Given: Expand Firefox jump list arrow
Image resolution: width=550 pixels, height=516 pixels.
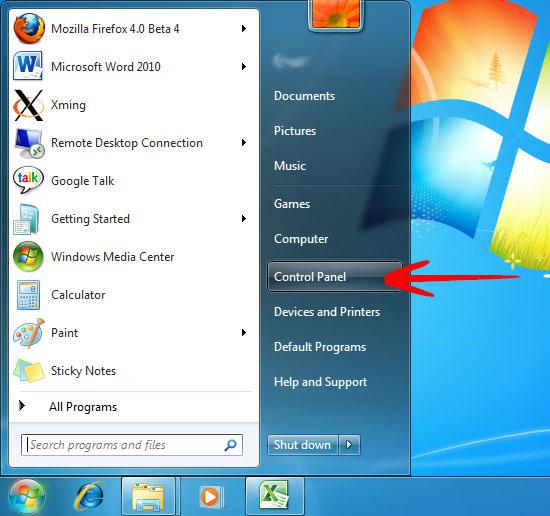Looking at the screenshot, I should pyautogui.click(x=244, y=28).
